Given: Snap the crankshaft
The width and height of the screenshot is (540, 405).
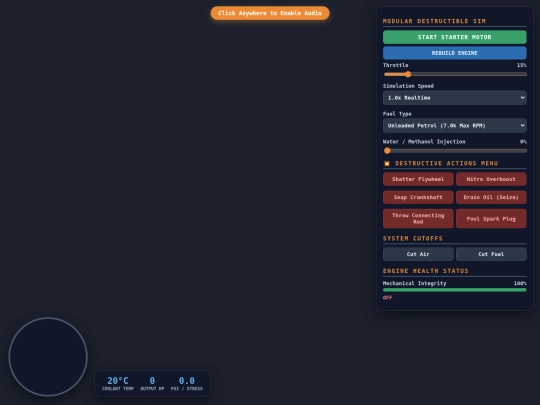Looking at the screenshot, I should click(x=418, y=197).
